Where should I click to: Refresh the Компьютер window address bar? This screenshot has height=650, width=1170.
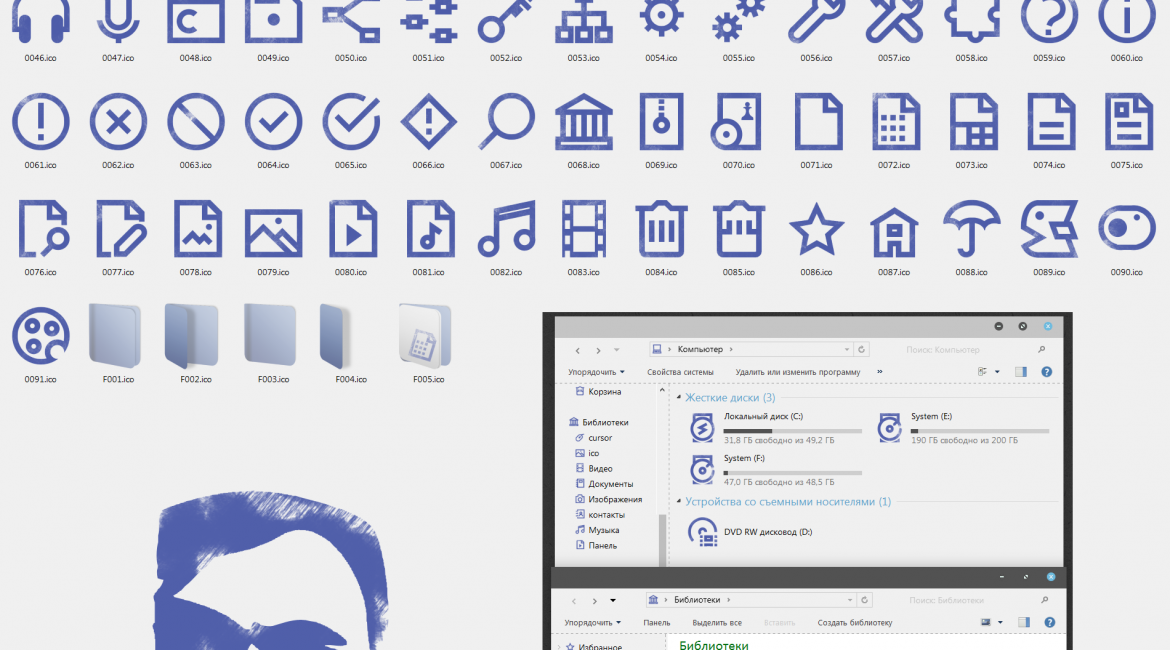(x=861, y=349)
